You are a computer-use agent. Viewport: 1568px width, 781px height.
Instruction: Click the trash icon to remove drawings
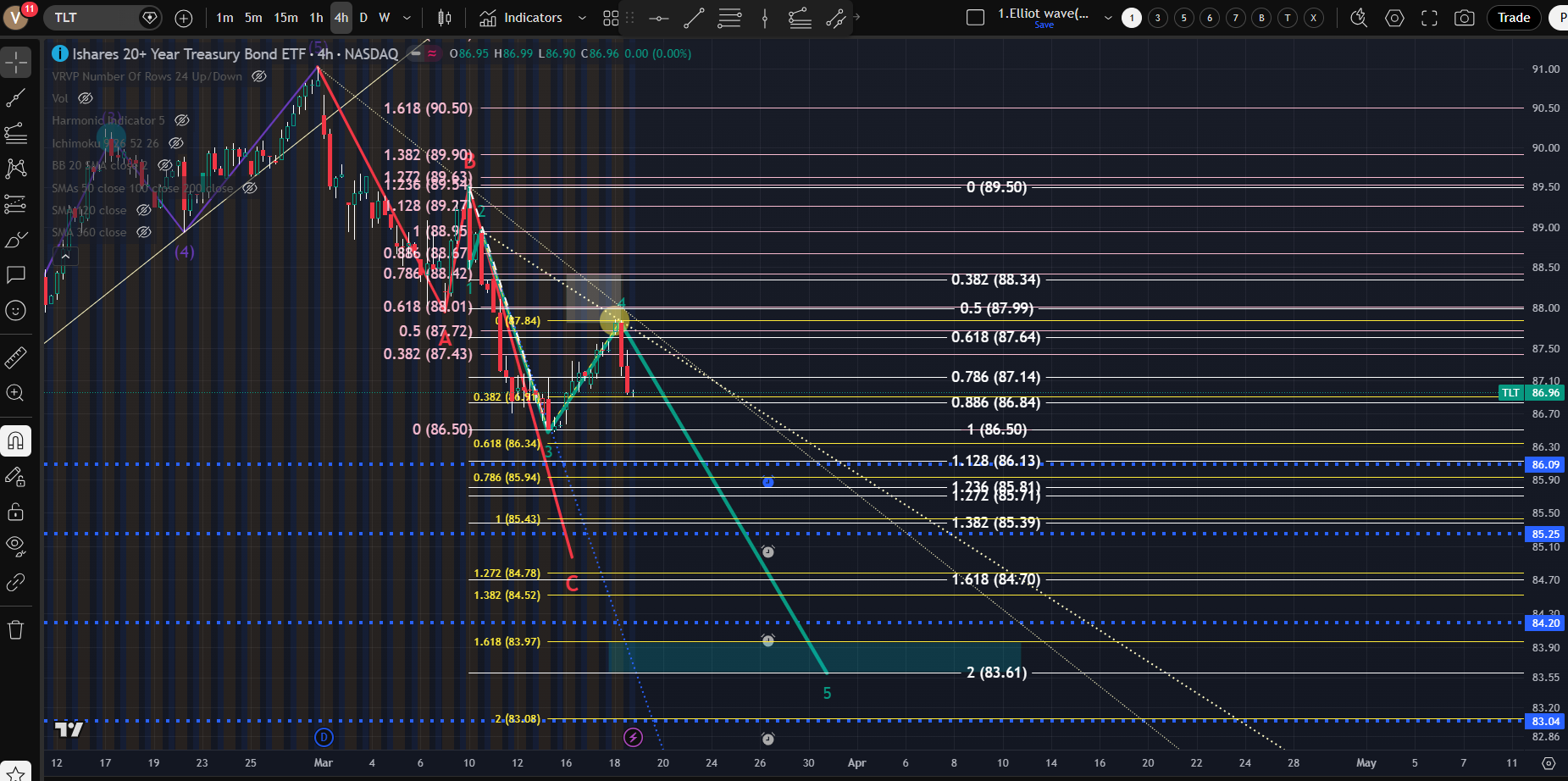[16, 629]
